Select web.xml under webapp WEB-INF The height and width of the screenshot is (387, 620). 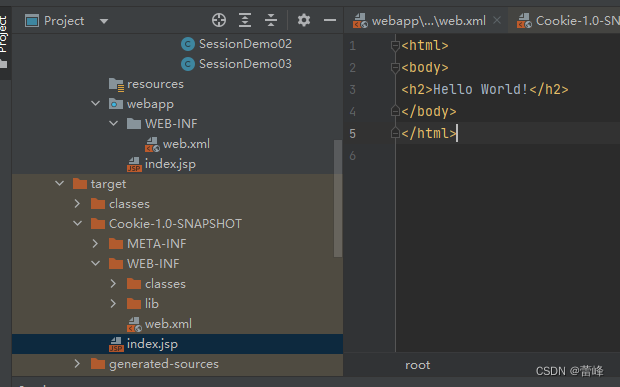tap(186, 144)
